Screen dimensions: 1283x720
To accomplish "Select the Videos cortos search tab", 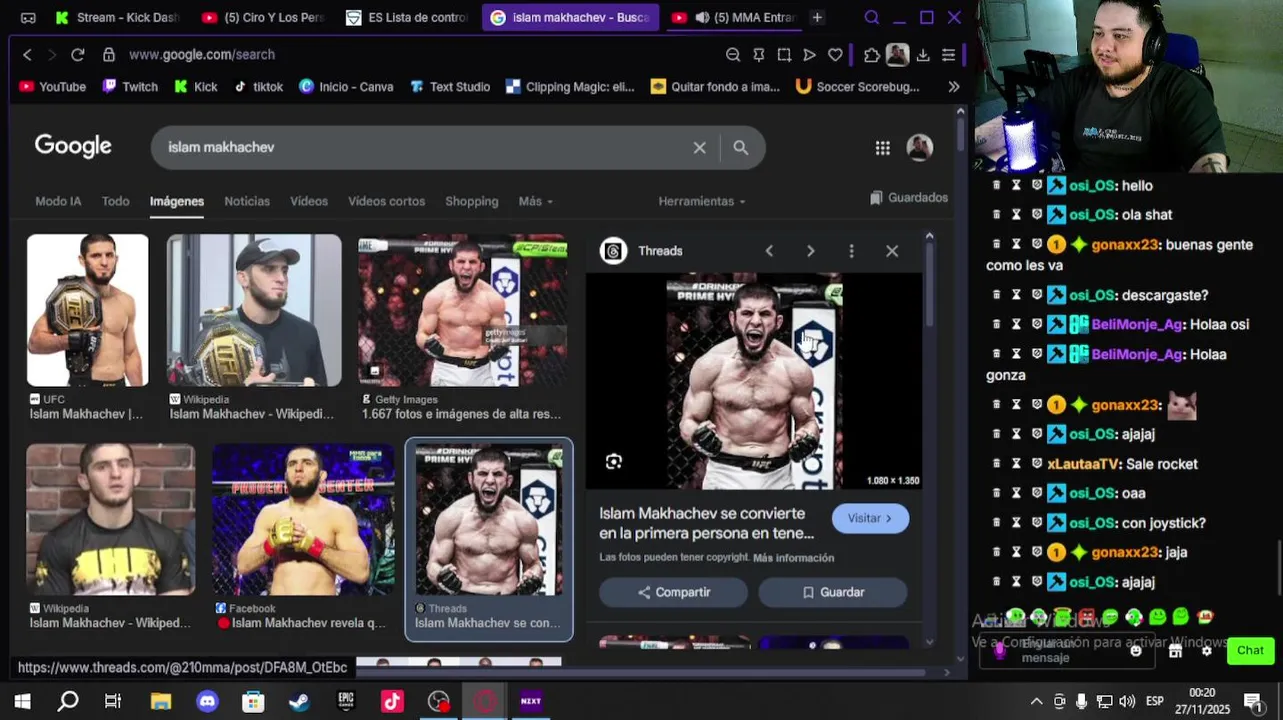I will click(x=386, y=201).
